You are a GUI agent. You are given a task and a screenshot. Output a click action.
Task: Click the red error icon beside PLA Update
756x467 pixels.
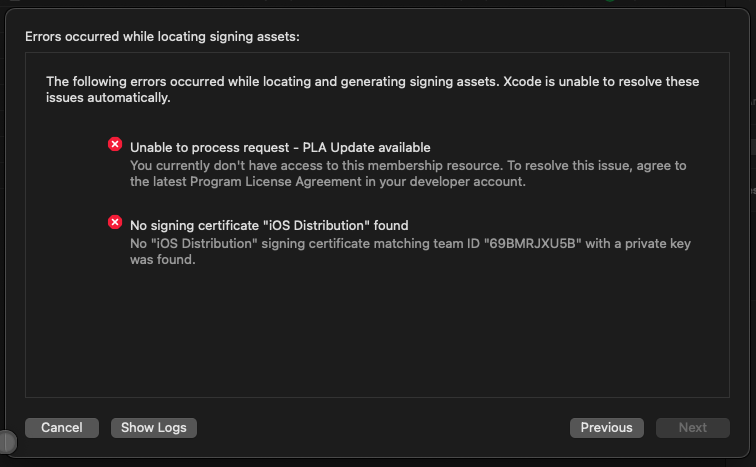point(115,145)
